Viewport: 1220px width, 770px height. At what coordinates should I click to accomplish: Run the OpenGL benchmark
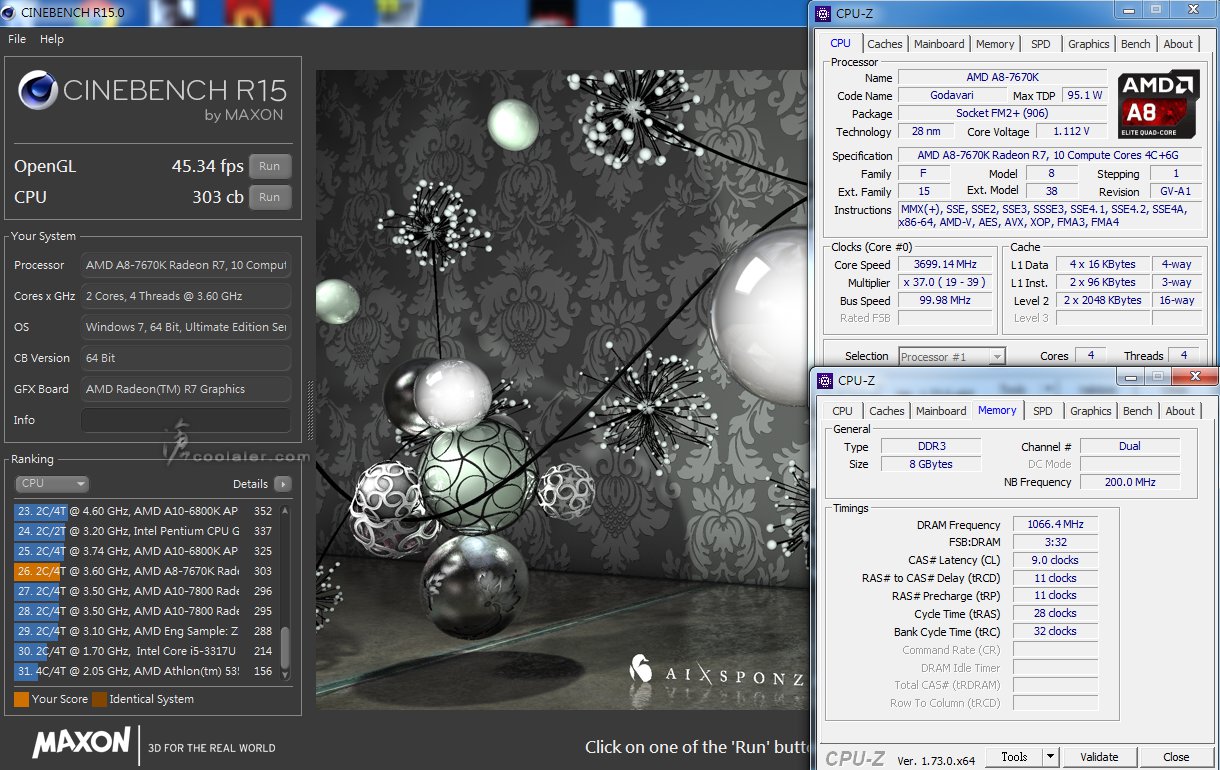(x=270, y=167)
